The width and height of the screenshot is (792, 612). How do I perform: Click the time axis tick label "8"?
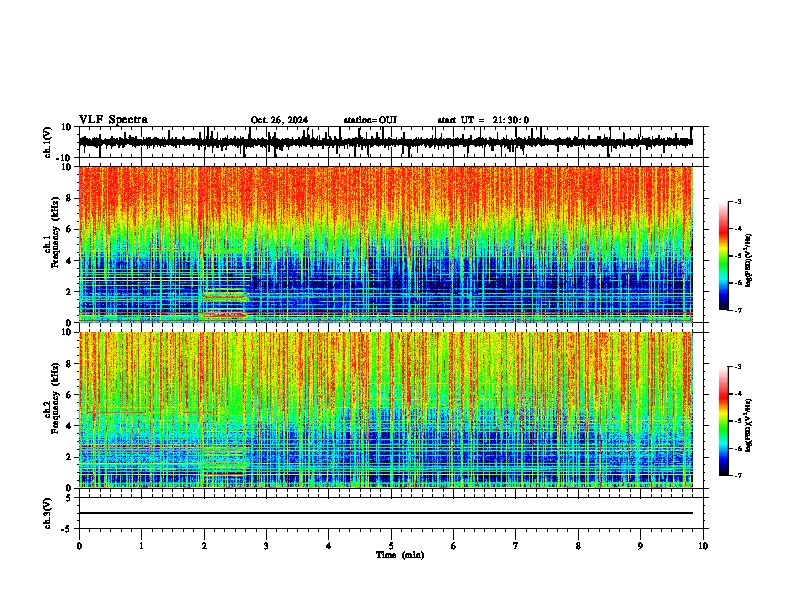point(578,546)
